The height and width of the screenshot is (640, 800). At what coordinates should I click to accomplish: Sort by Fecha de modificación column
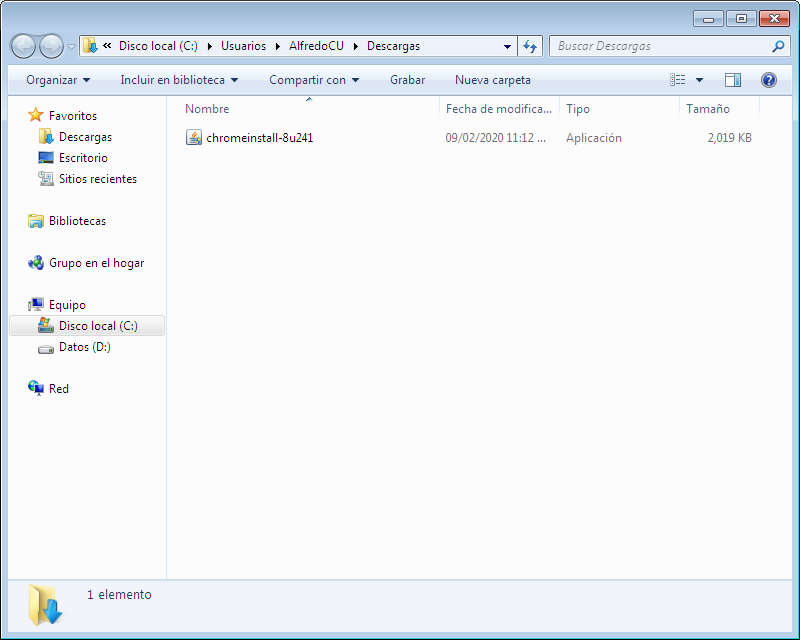click(x=499, y=109)
